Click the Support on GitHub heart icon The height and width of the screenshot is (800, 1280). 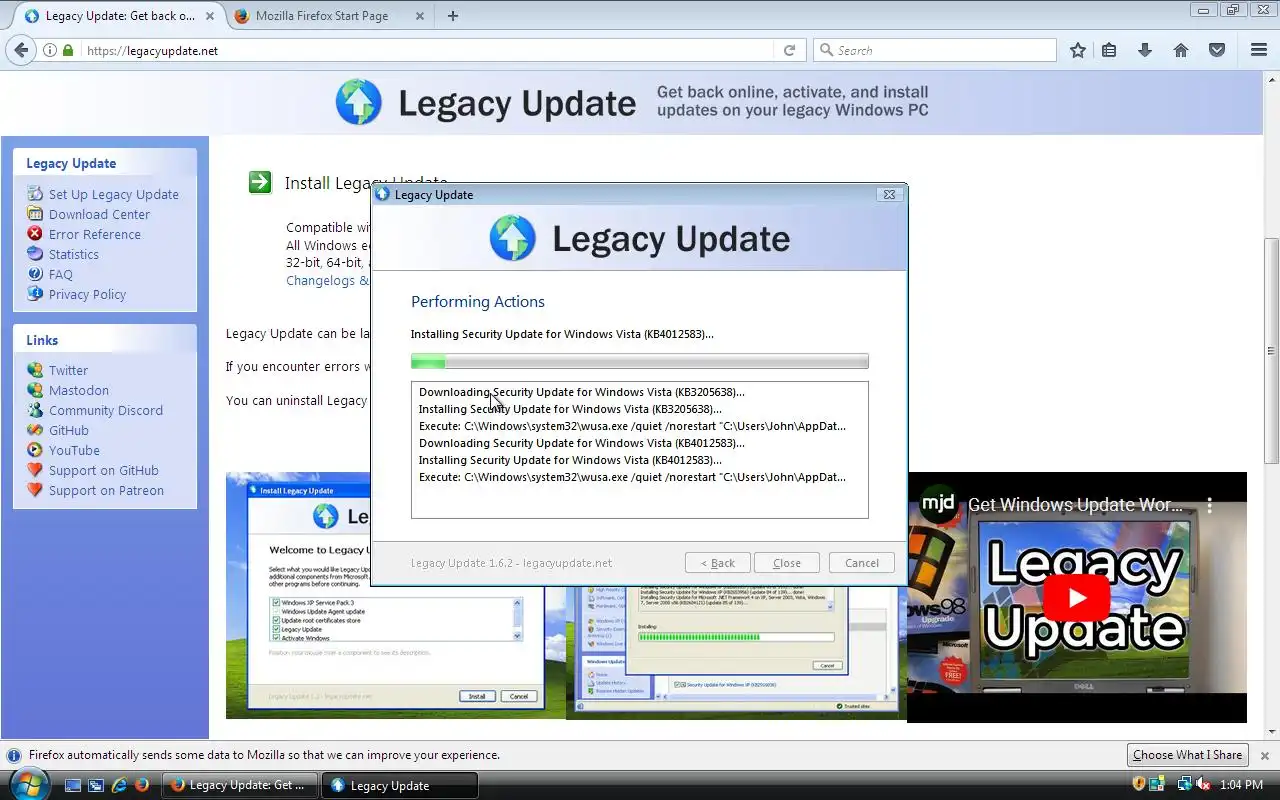point(35,470)
